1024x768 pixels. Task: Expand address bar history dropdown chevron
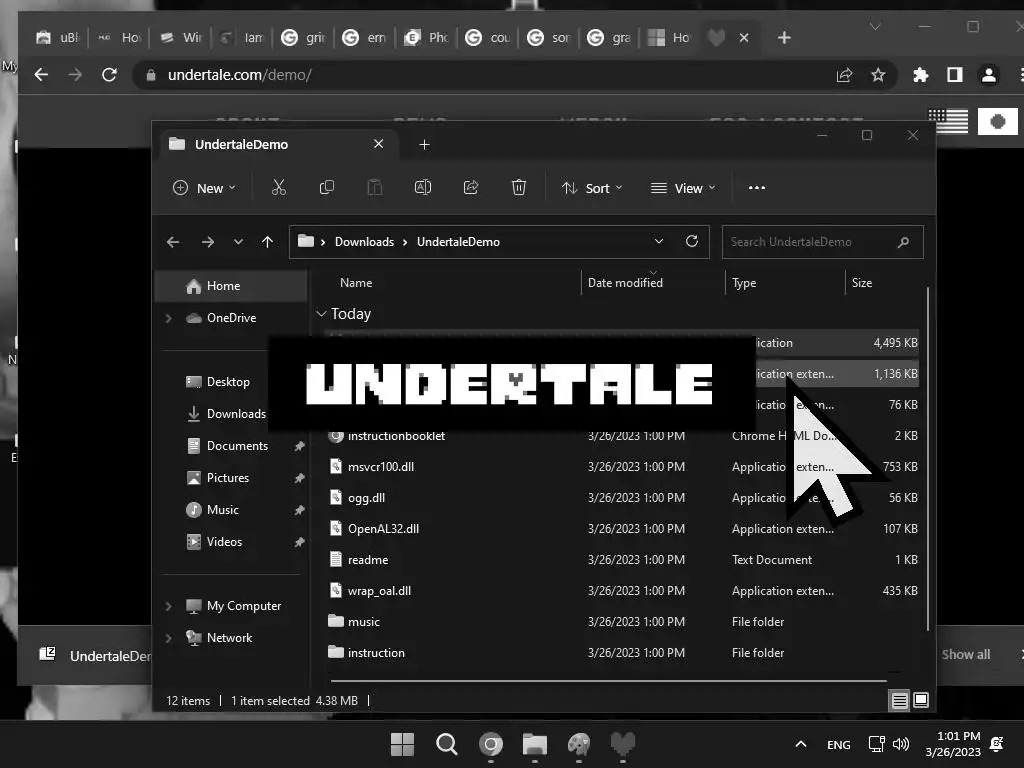659,242
